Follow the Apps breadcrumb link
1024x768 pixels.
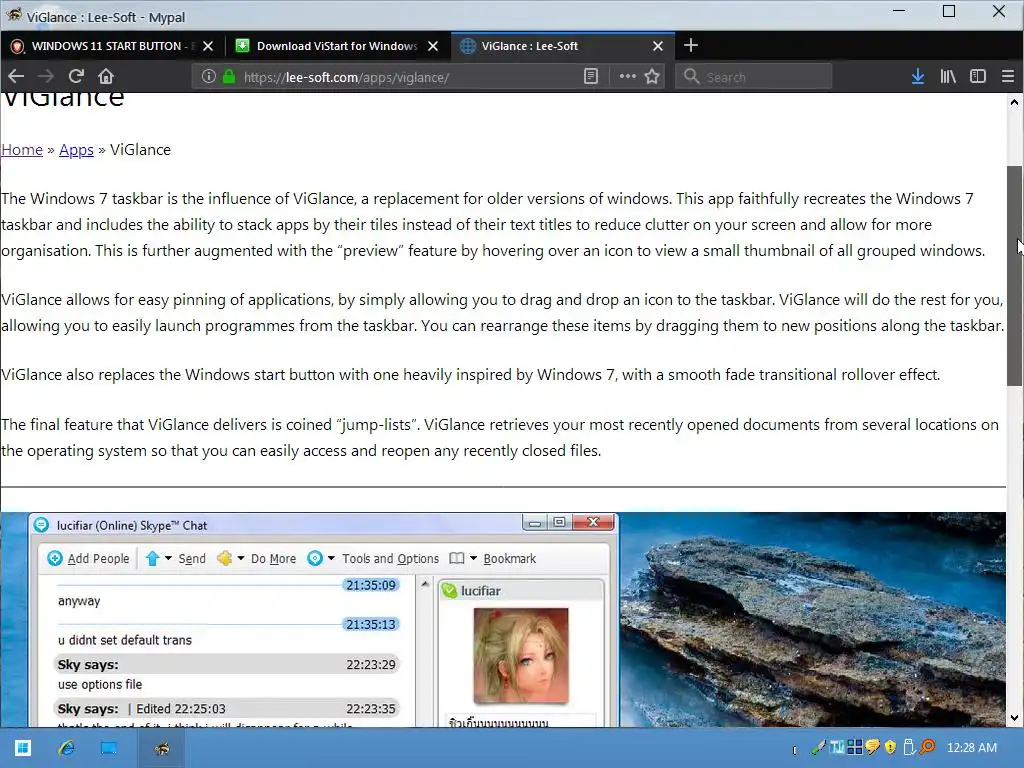(x=76, y=150)
